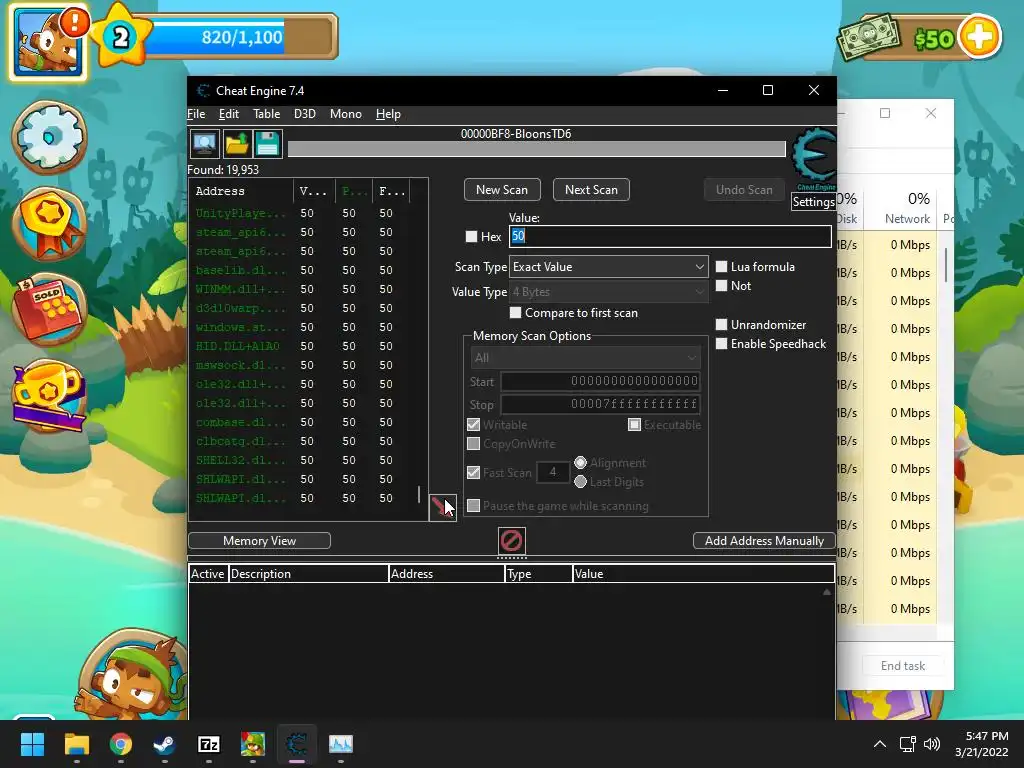Click the scan progress bar

[x=536, y=150]
